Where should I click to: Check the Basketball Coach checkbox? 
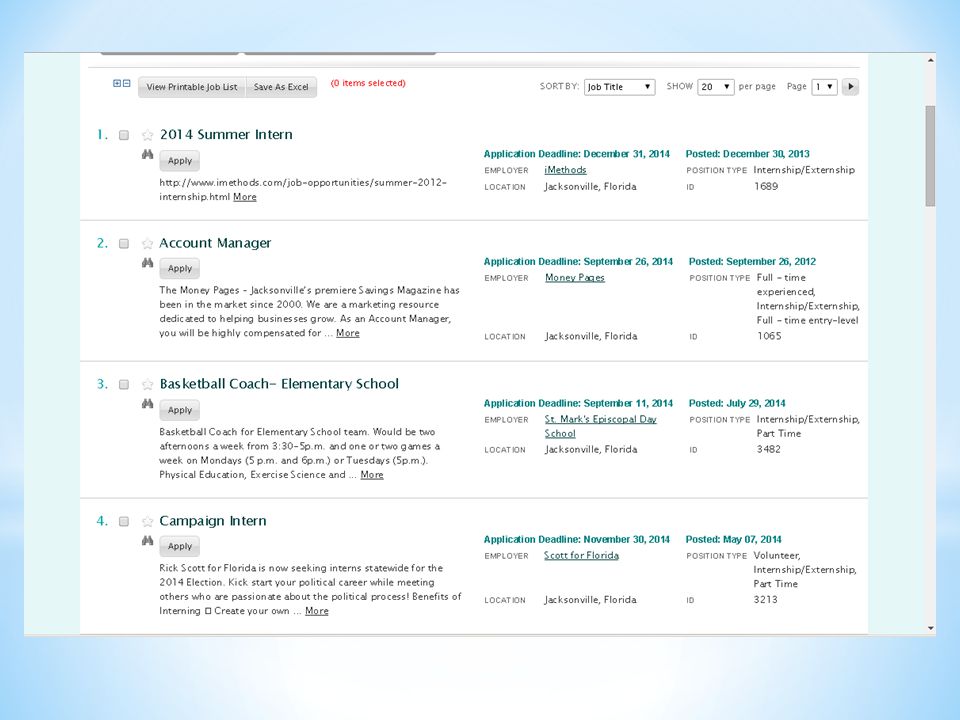coord(124,384)
